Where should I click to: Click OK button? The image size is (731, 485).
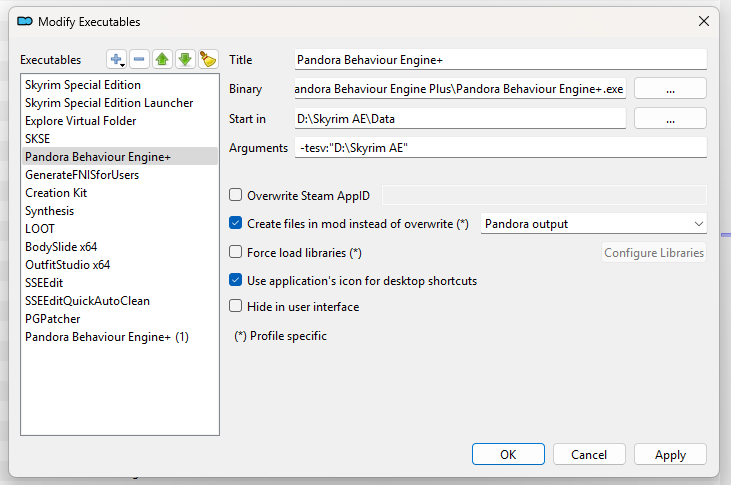(508, 454)
